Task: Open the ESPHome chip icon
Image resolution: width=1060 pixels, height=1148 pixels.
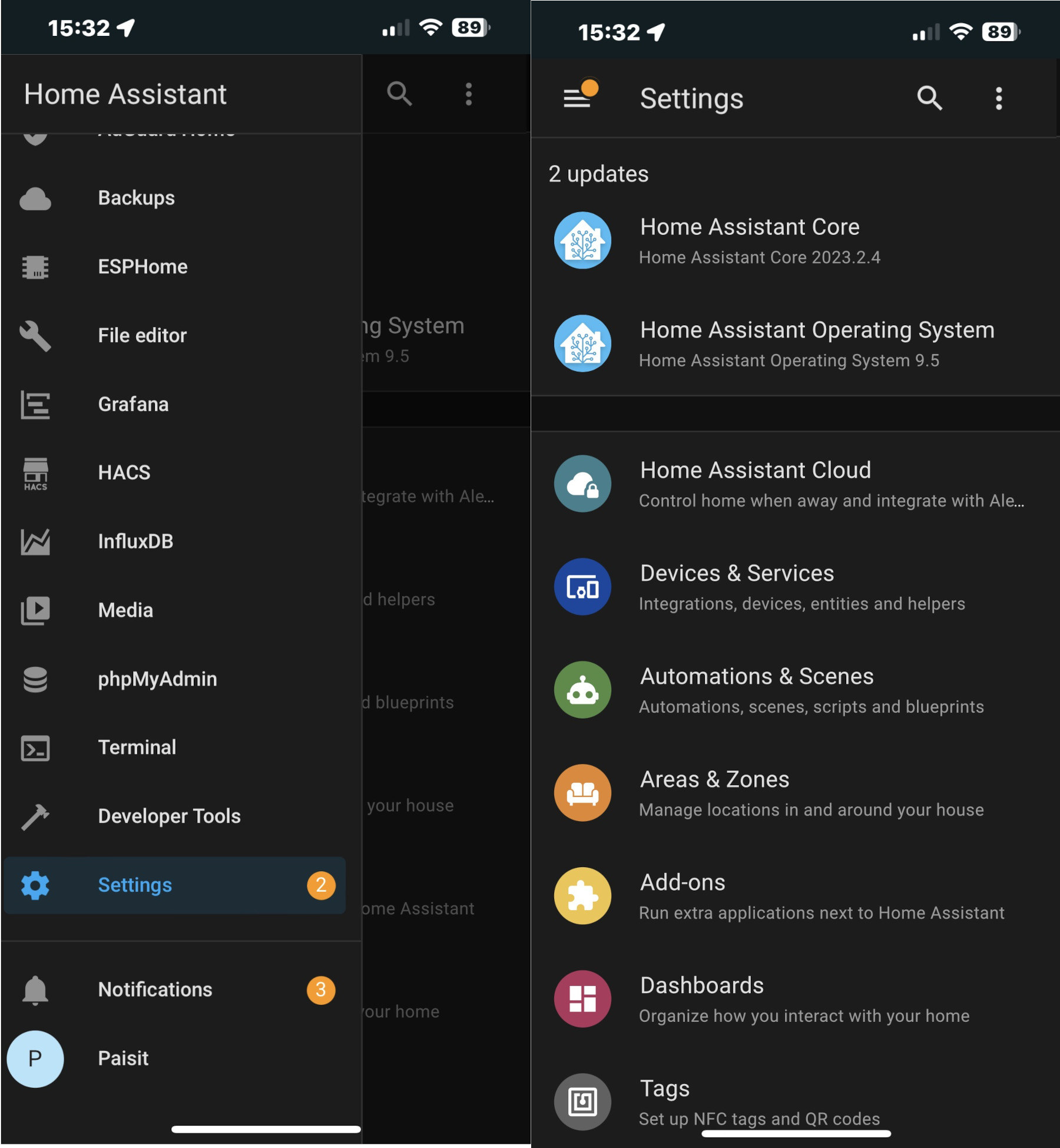Action: [x=35, y=267]
